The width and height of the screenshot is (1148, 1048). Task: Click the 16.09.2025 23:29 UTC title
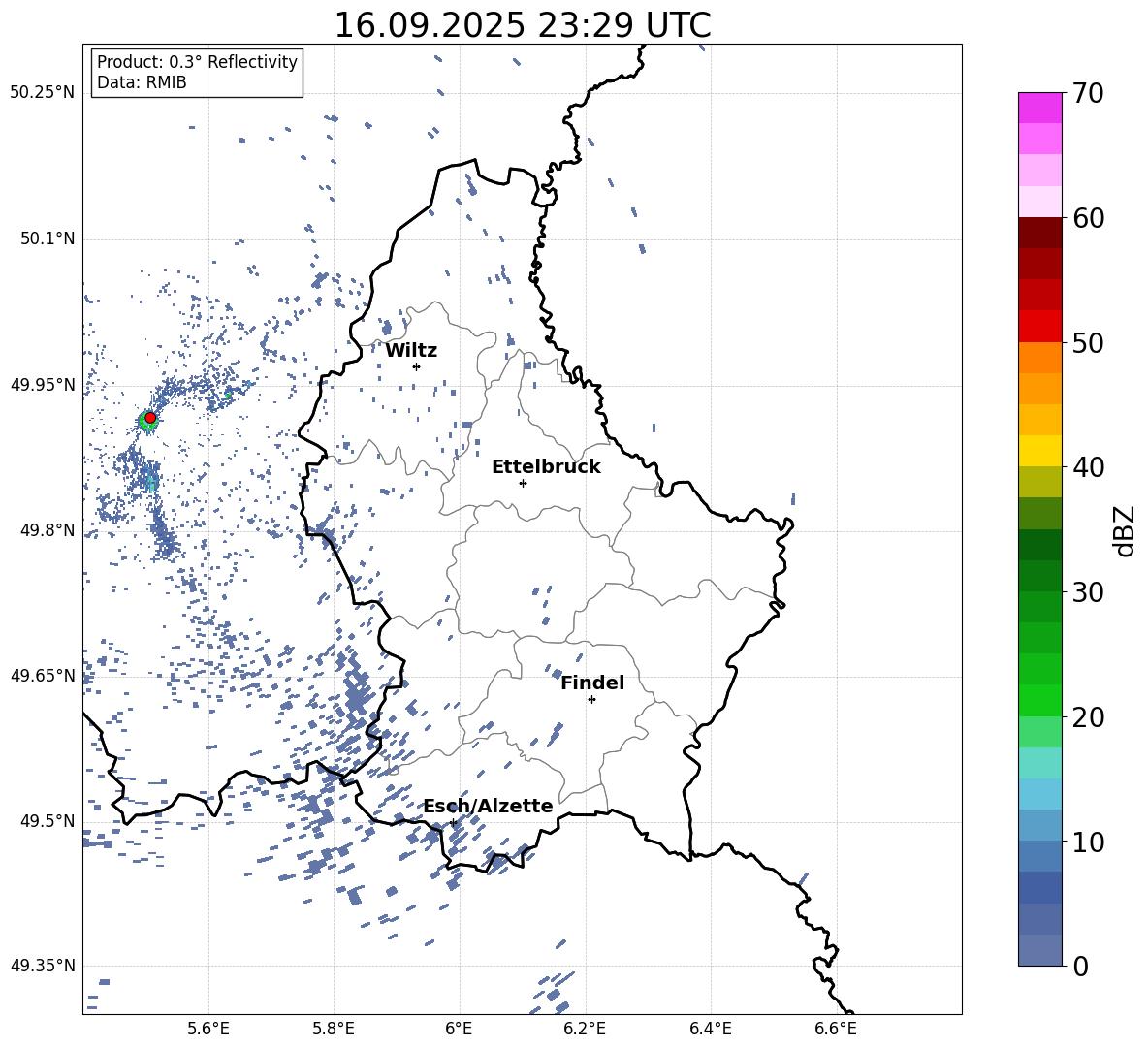(523, 25)
